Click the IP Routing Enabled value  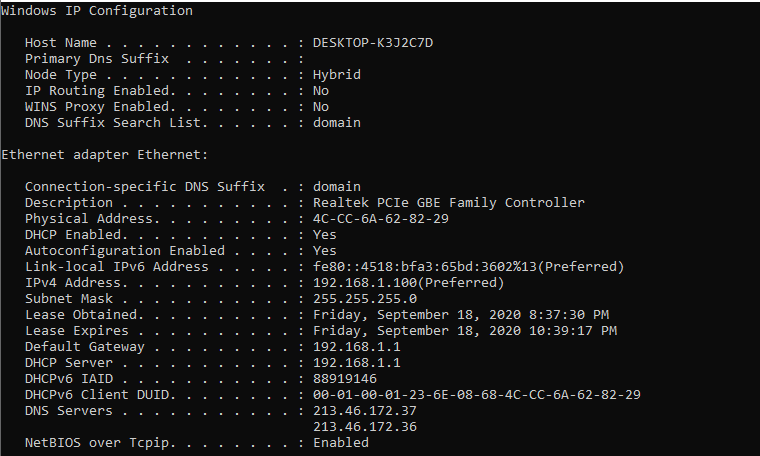tap(321, 91)
